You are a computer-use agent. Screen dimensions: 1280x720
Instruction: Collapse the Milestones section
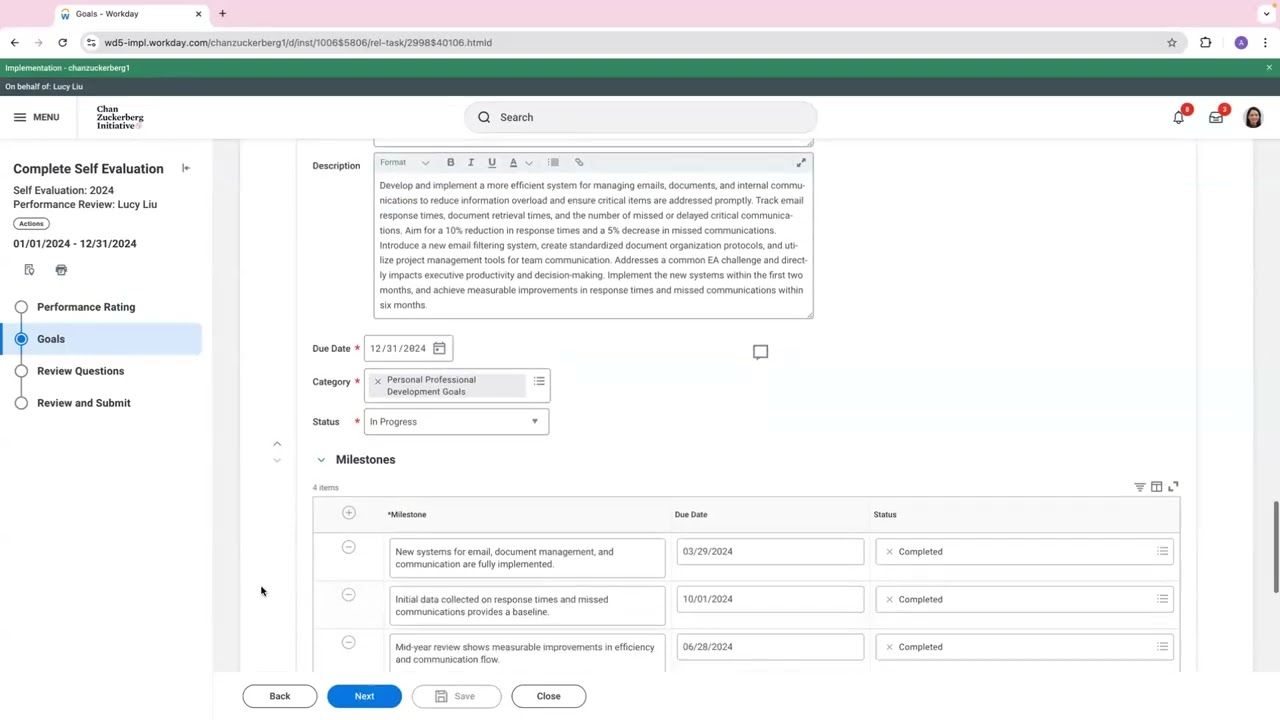click(x=321, y=460)
